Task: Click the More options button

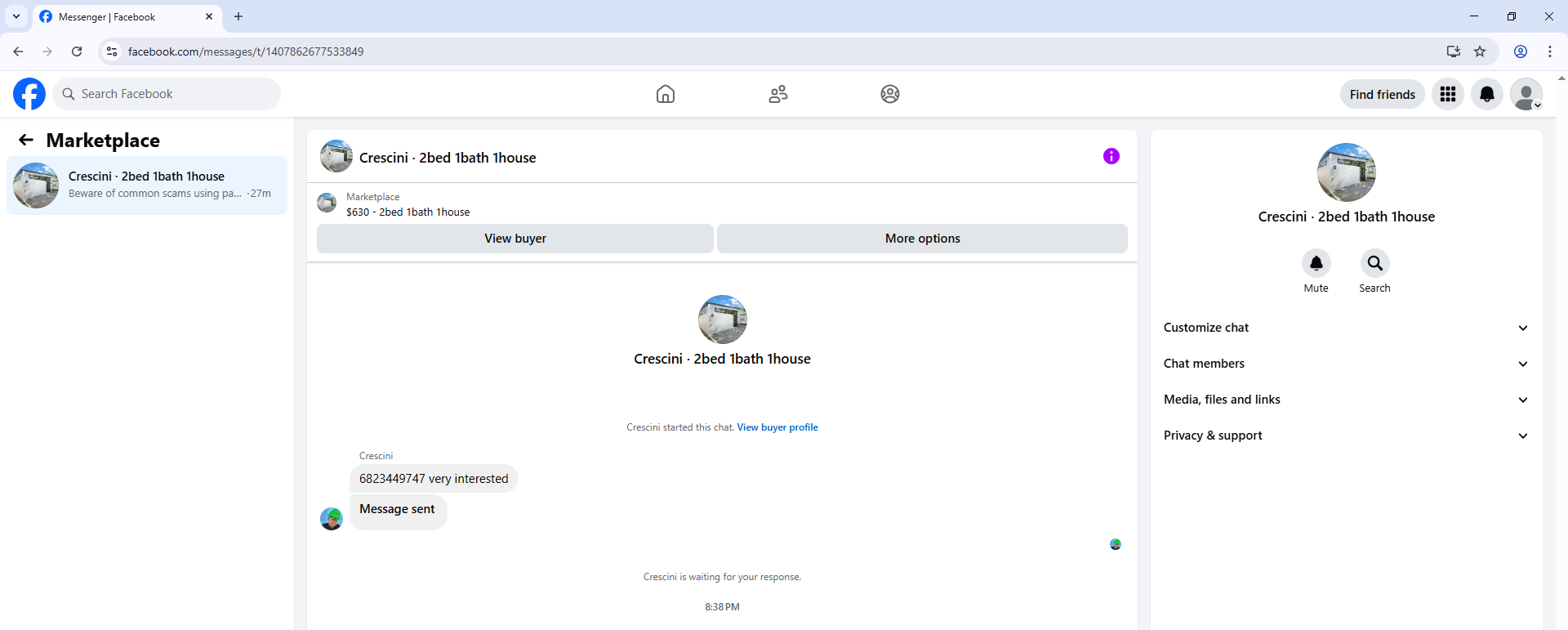Action: click(923, 239)
